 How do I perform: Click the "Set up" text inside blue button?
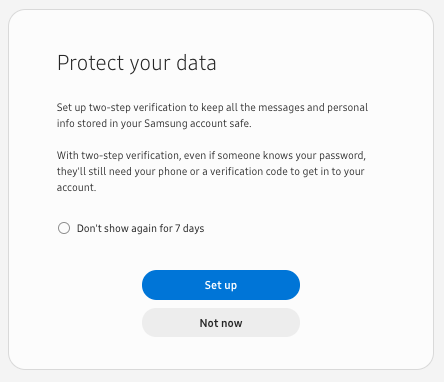click(221, 285)
